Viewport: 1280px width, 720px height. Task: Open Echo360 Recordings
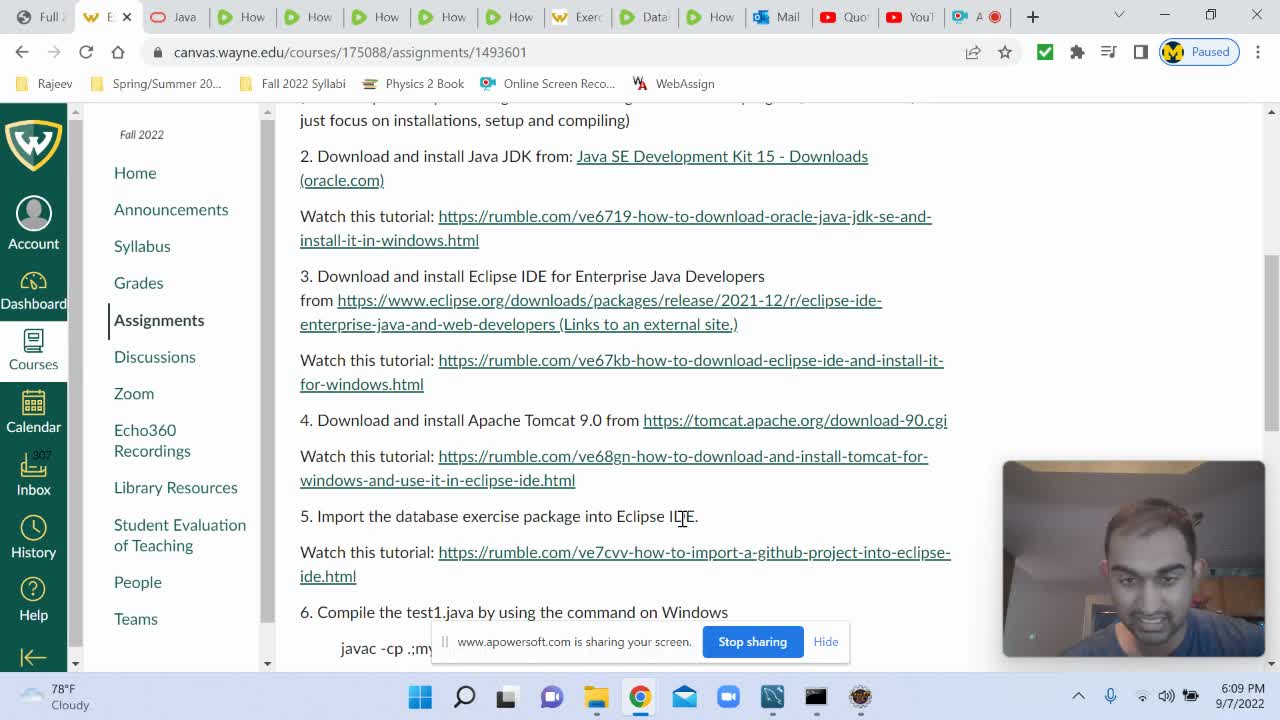152,440
